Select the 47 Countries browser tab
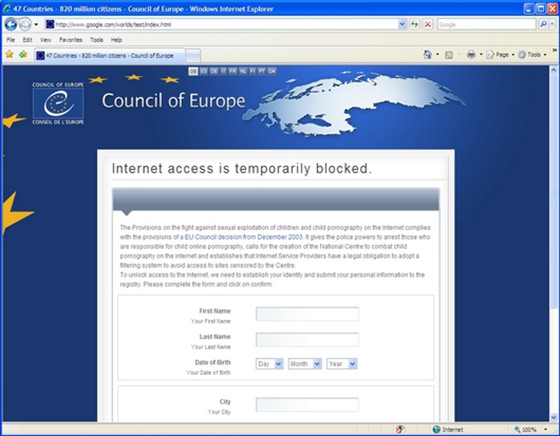The width and height of the screenshot is (560, 436). (x=110, y=56)
